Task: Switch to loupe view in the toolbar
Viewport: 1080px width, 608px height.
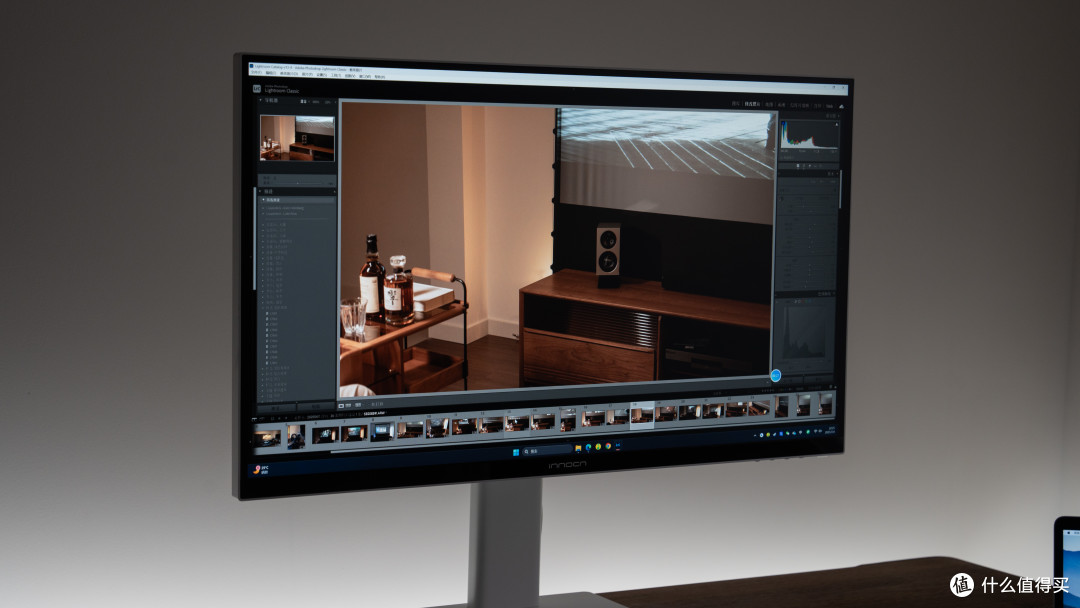Action: click(341, 405)
